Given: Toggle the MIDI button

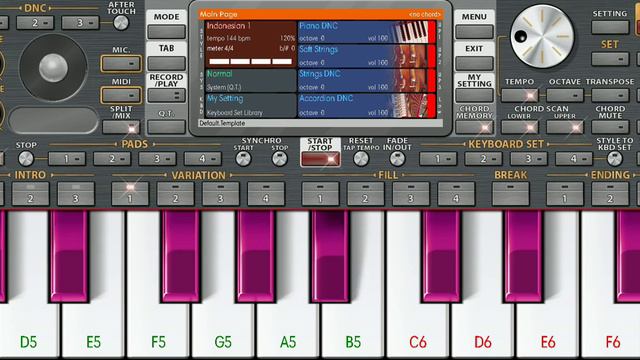Looking at the screenshot, I should (x=121, y=95).
